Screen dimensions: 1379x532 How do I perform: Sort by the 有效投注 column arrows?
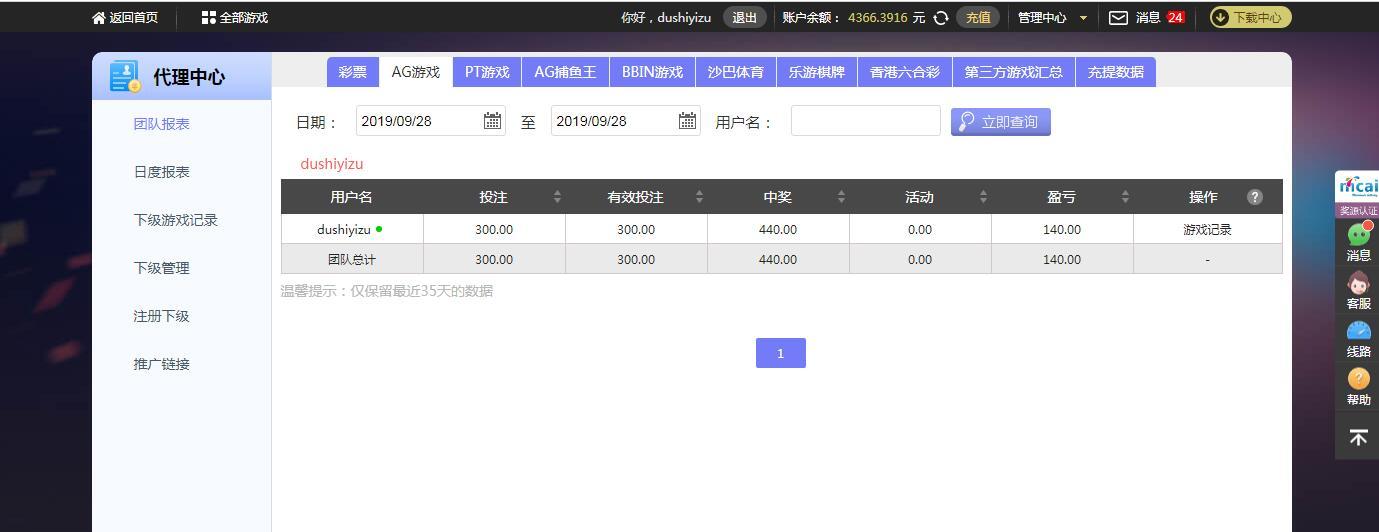(x=699, y=197)
